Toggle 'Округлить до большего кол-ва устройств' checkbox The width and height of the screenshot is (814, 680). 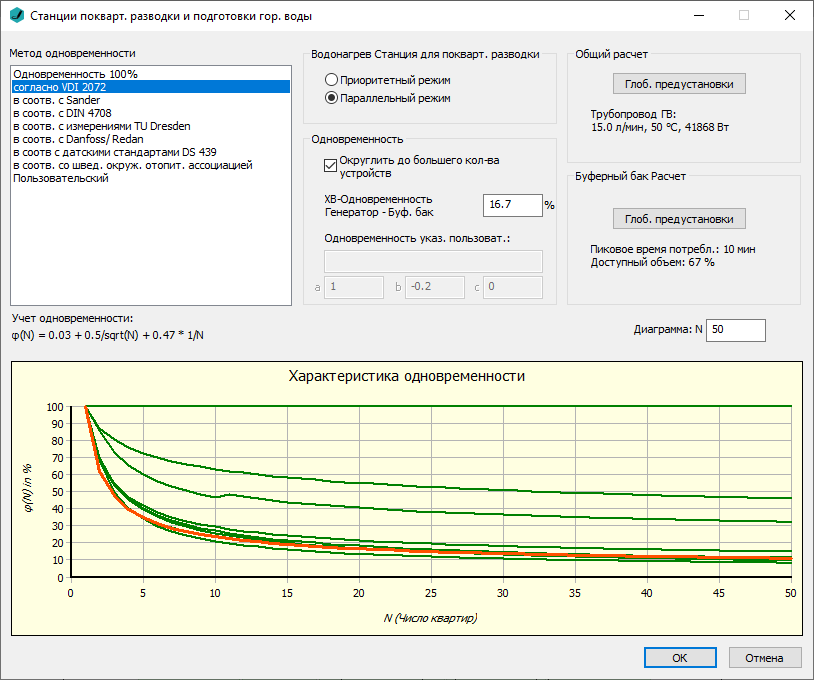point(330,166)
